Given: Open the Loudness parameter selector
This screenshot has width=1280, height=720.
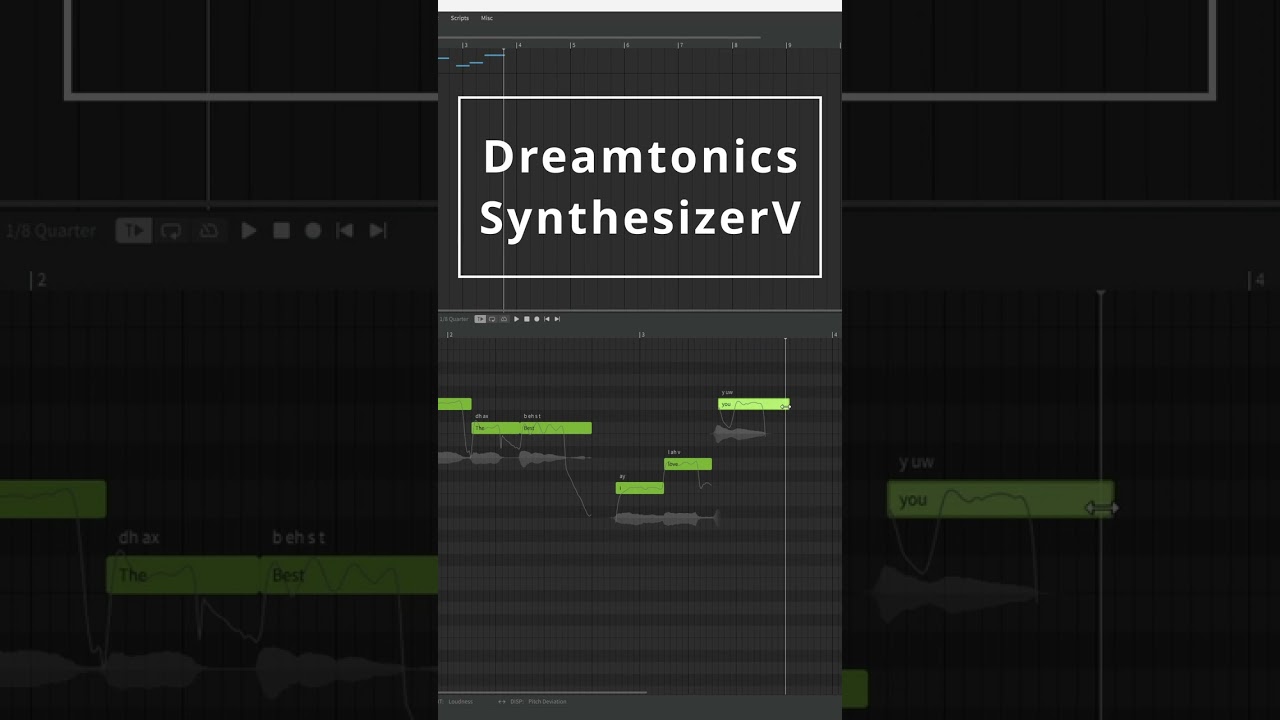Looking at the screenshot, I should [x=460, y=702].
